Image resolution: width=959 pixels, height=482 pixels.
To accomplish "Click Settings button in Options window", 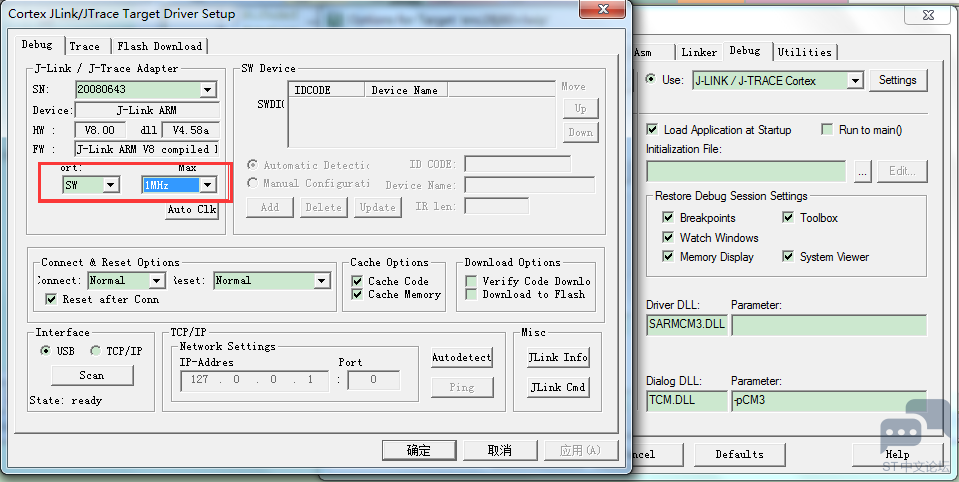I will pyautogui.click(x=897, y=80).
